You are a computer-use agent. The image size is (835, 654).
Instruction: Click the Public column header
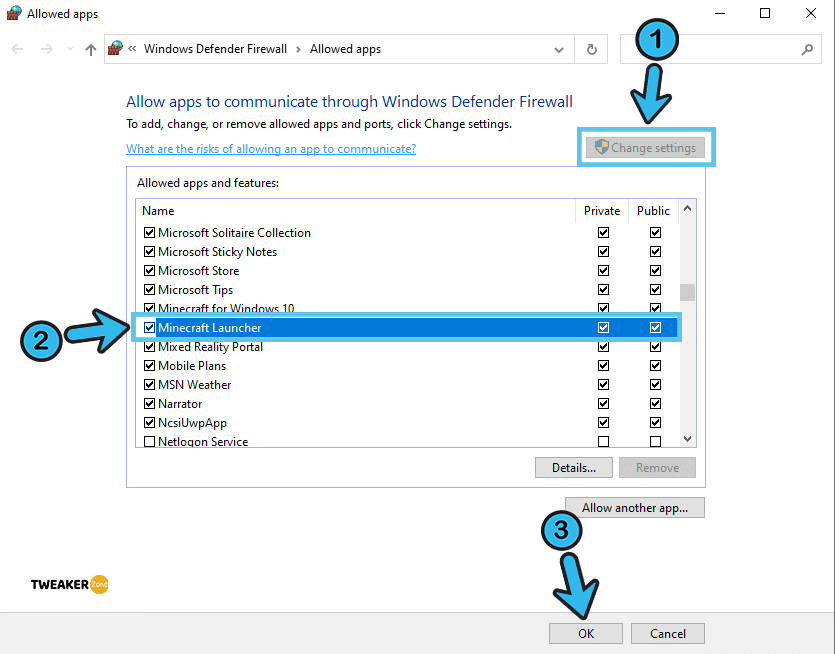pyautogui.click(x=653, y=211)
